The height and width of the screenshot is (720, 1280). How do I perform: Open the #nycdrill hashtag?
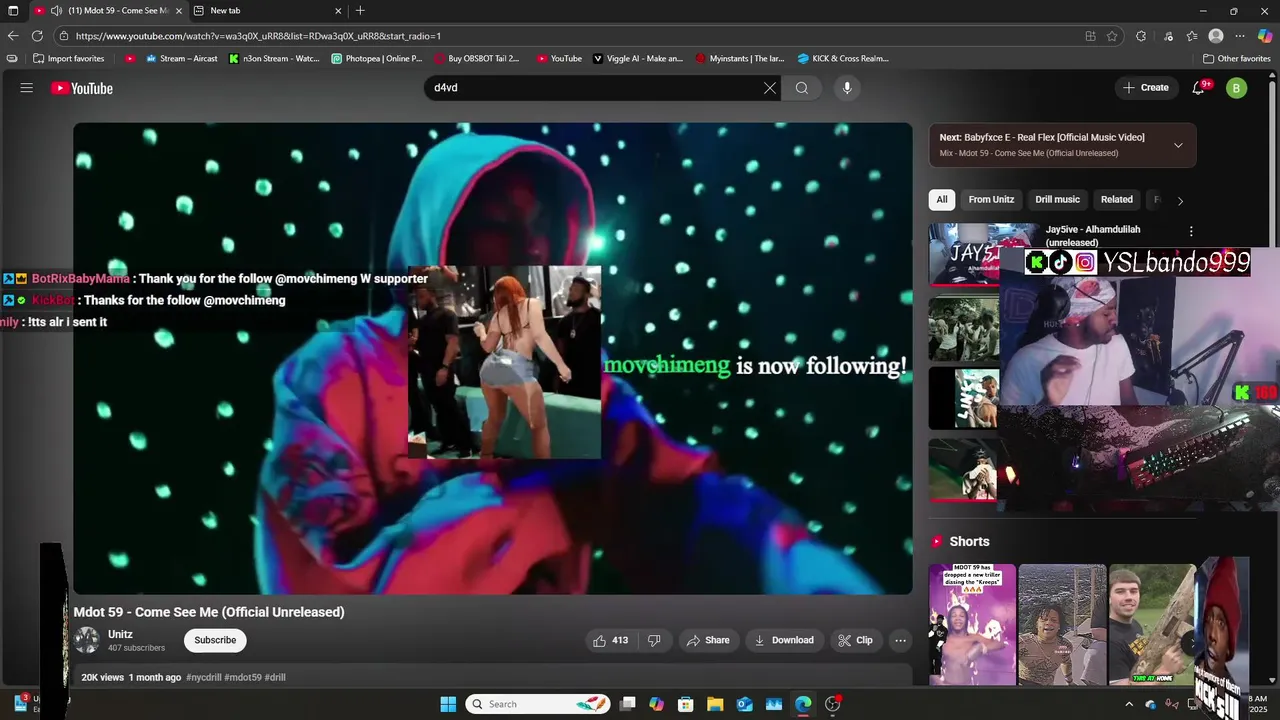click(203, 677)
